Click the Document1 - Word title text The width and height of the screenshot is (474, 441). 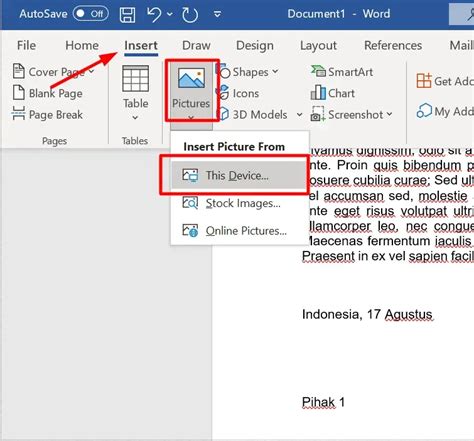[x=339, y=14]
